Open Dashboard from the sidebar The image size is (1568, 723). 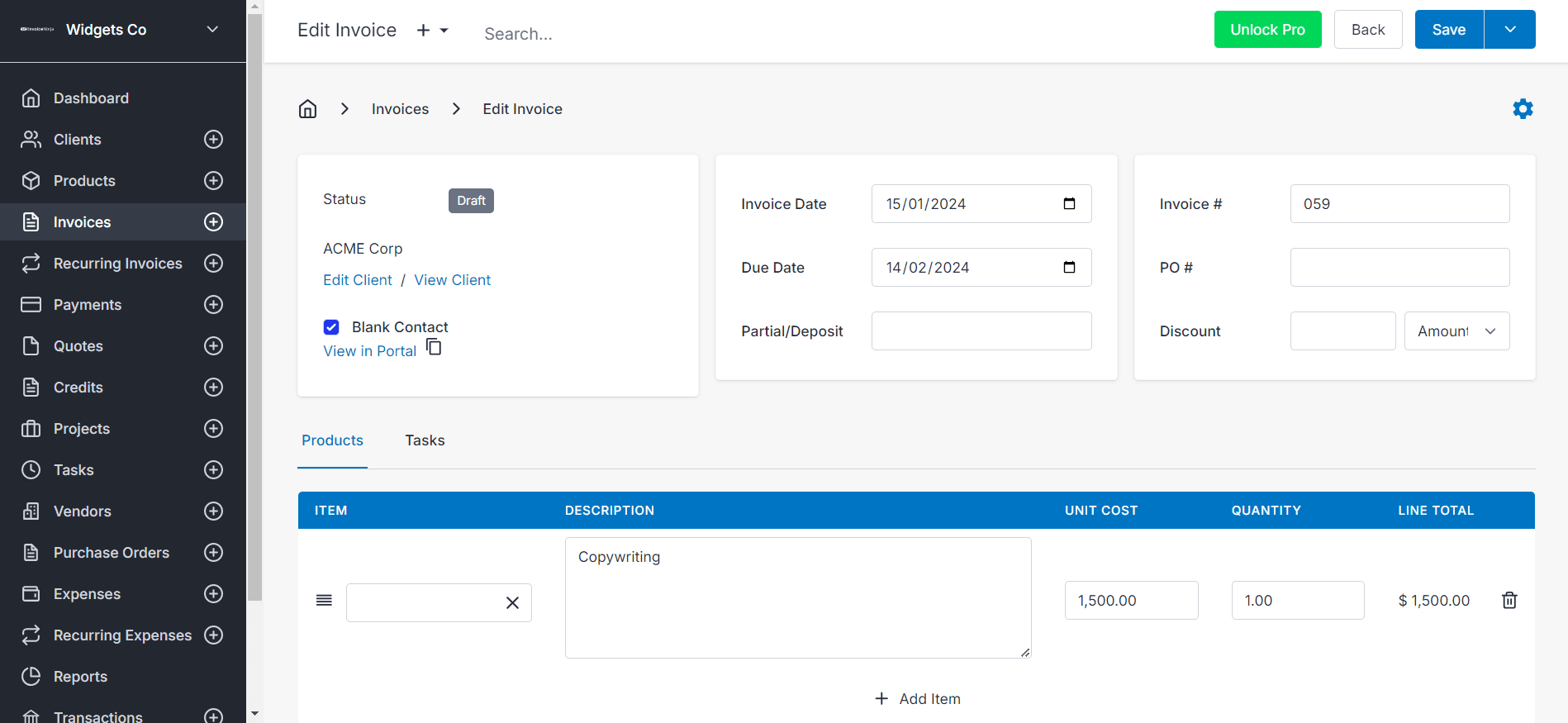[x=91, y=98]
